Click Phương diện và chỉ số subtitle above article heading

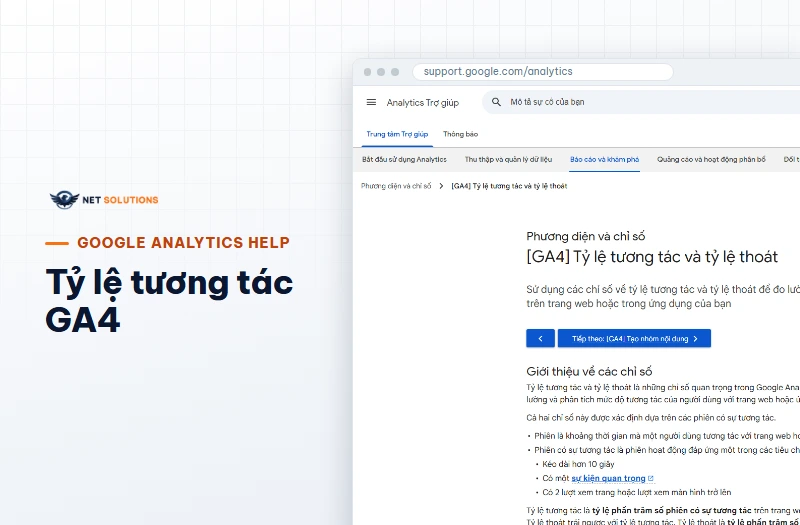tap(586, 236)
